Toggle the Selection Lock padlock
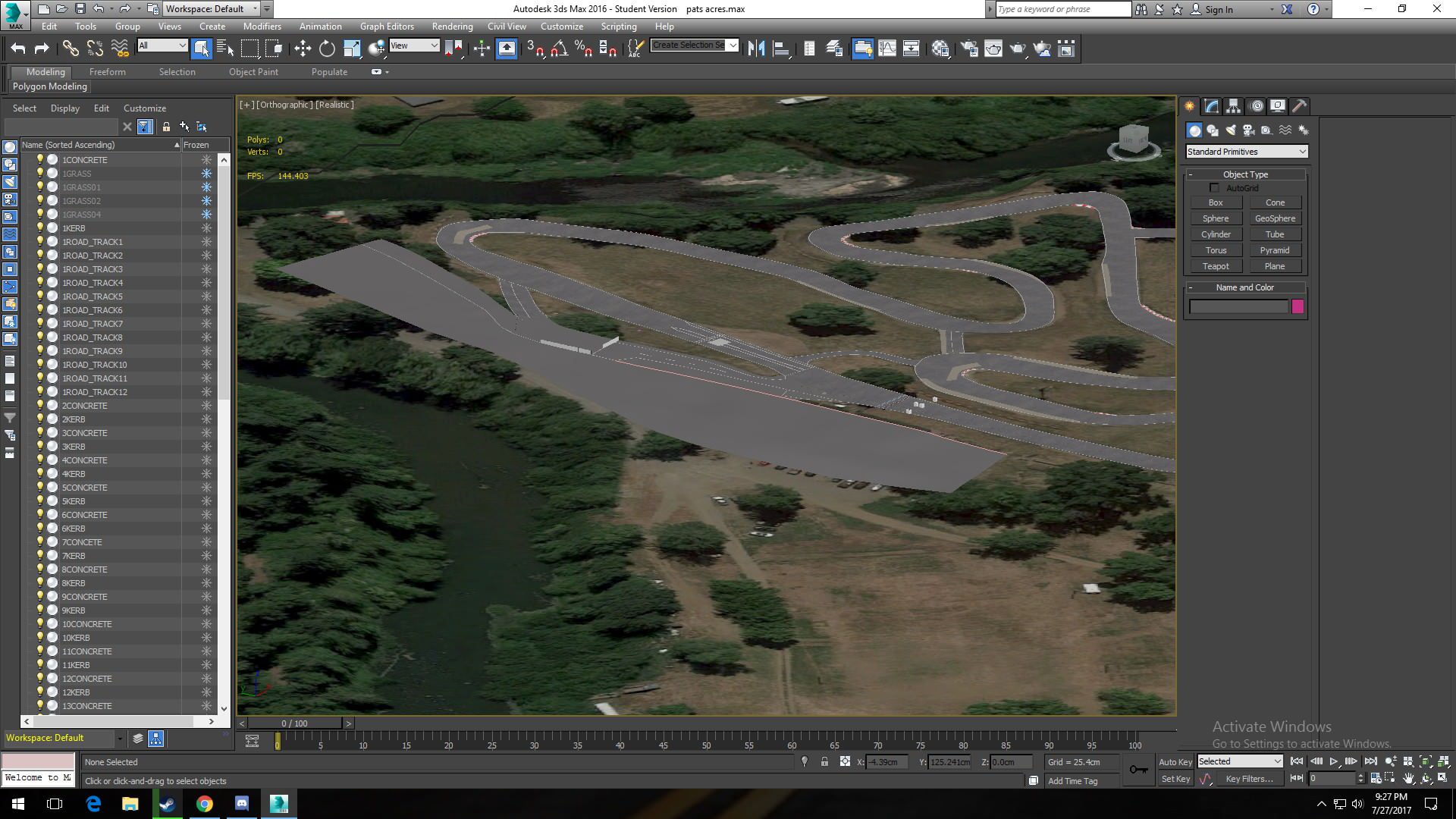 coord(824,762)
